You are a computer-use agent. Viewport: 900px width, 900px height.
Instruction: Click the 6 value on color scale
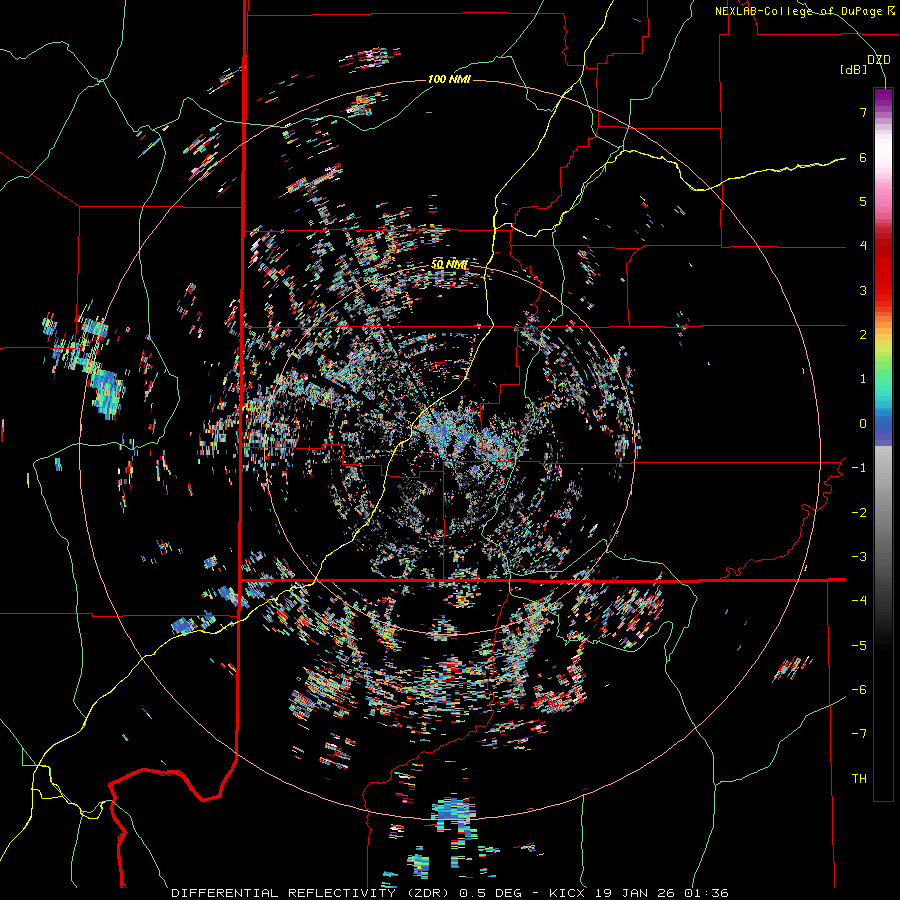pos(863,157)
